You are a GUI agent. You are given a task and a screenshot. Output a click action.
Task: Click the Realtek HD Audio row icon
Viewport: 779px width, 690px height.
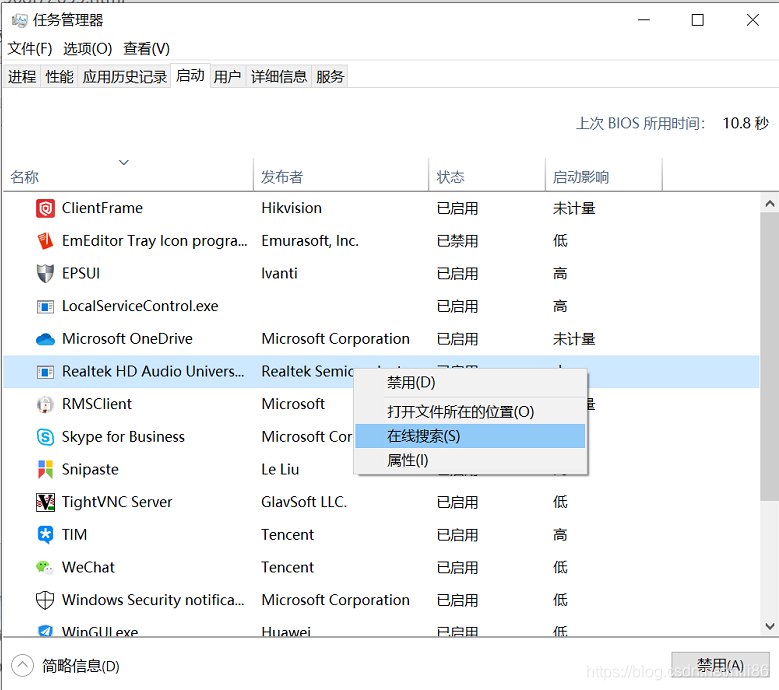(x=45, y=372)
